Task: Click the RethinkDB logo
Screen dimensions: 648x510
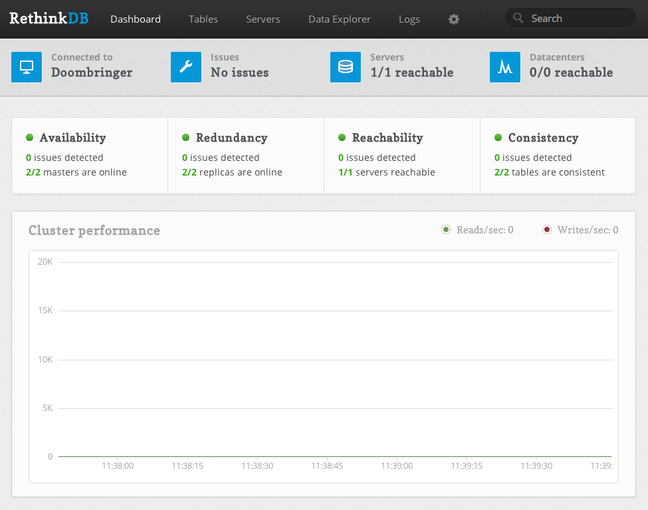Action: 49,19
